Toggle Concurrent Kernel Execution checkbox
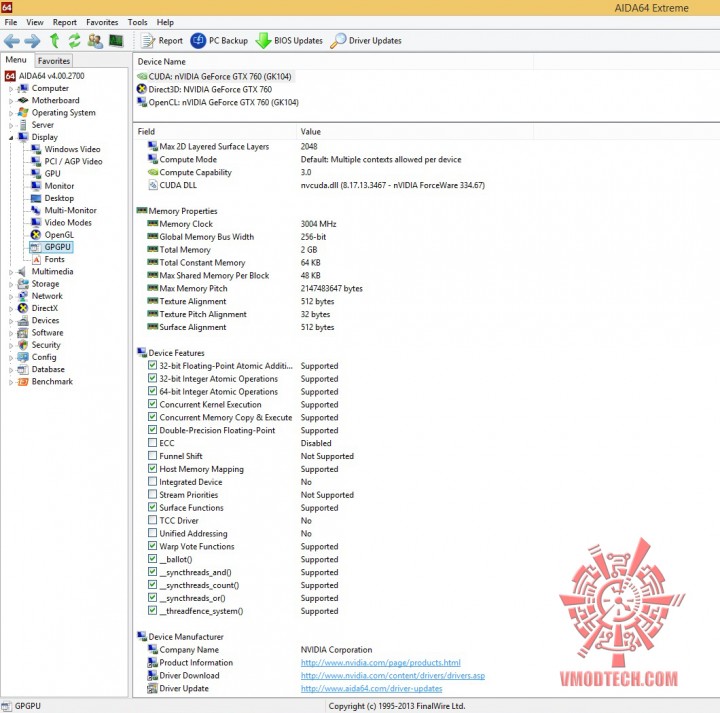The height and width of the screenshot is (713, 720). [152, 404]
